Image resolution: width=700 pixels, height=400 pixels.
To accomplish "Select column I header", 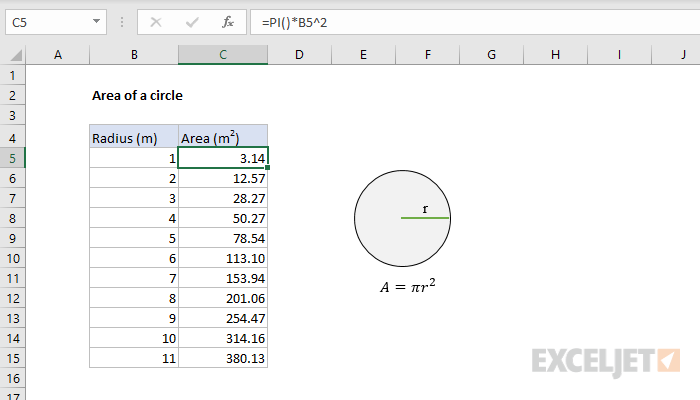I will [619, 55].
